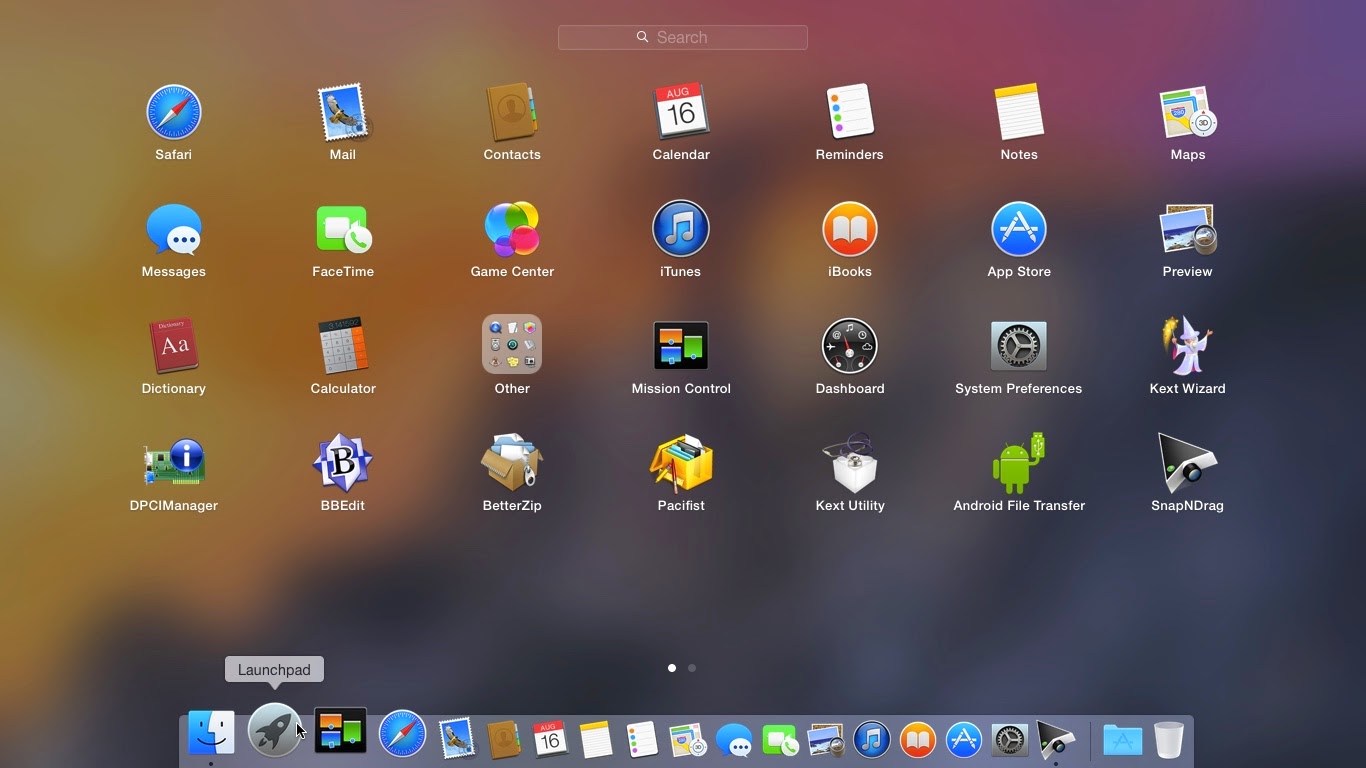The width and height of the screenshot is (1366, 768).
Task: Start FaceTime from the Launchpad grid
Action: 343,229
